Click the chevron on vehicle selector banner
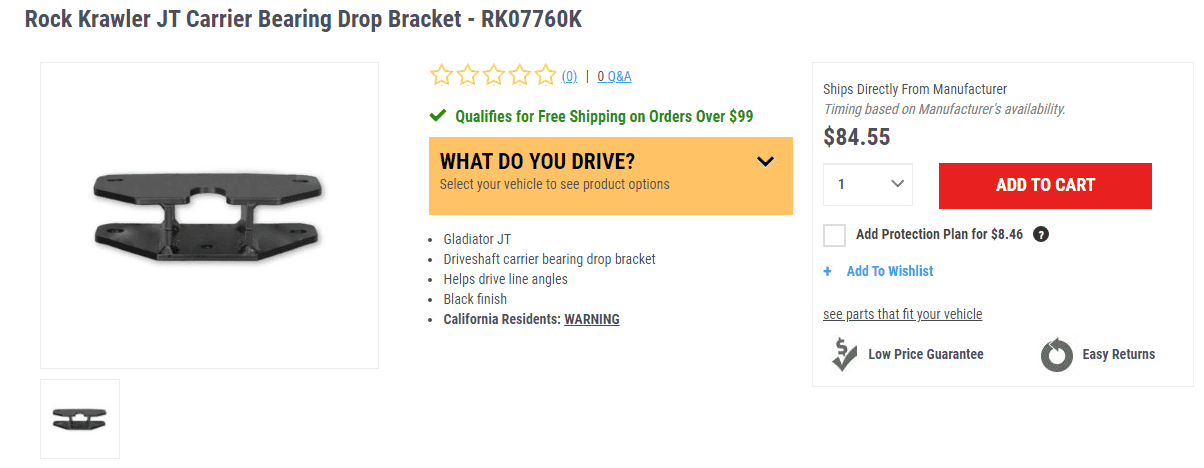Viewport: 1204px width, 468px height. coord(766,161)
